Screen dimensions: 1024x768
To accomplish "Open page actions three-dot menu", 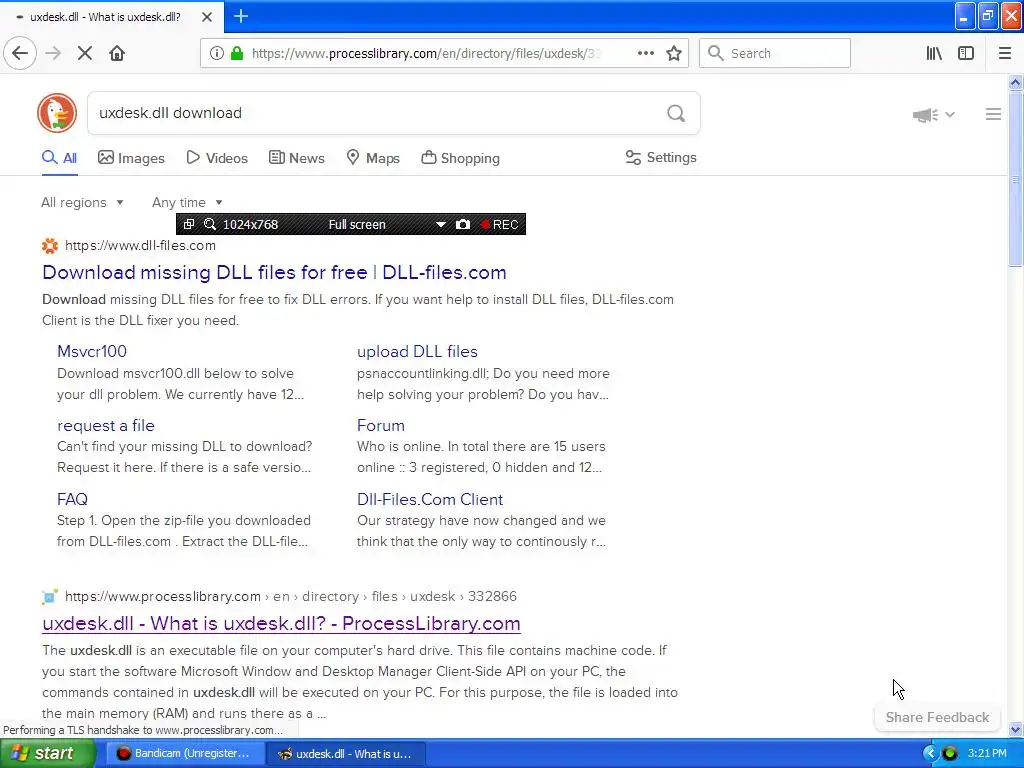I will (x=645, y=54).
